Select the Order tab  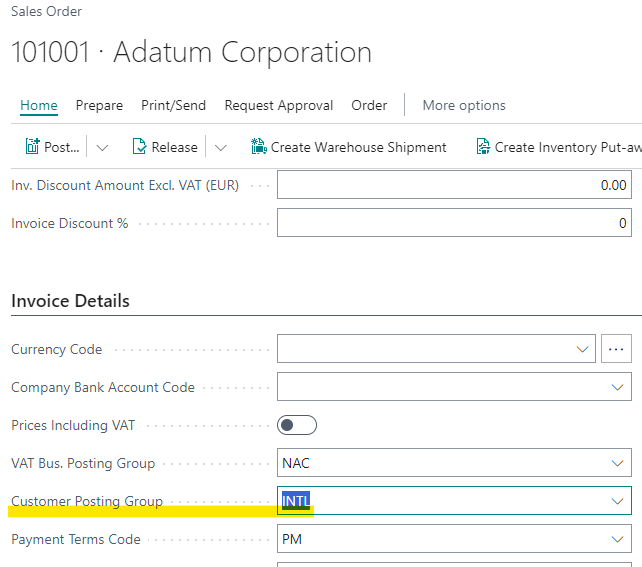(x=369, y=105)
